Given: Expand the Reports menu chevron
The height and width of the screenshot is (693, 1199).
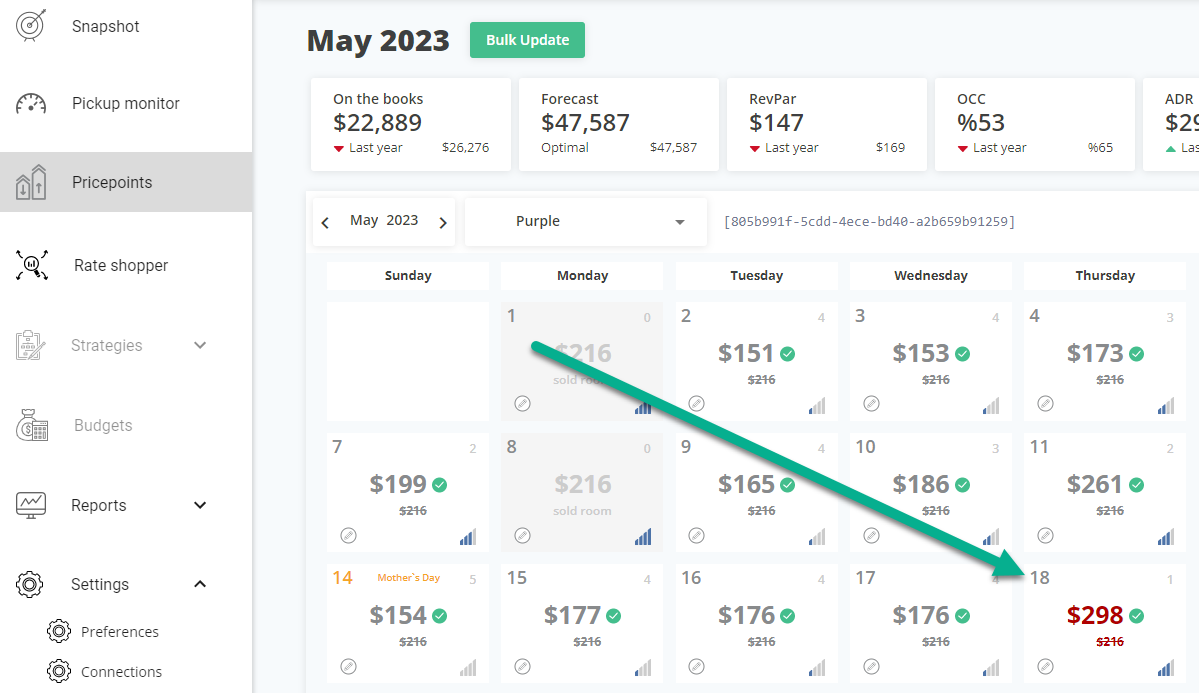Looking at the screenshot, I should pyautogui.click(x=200, y=505).
